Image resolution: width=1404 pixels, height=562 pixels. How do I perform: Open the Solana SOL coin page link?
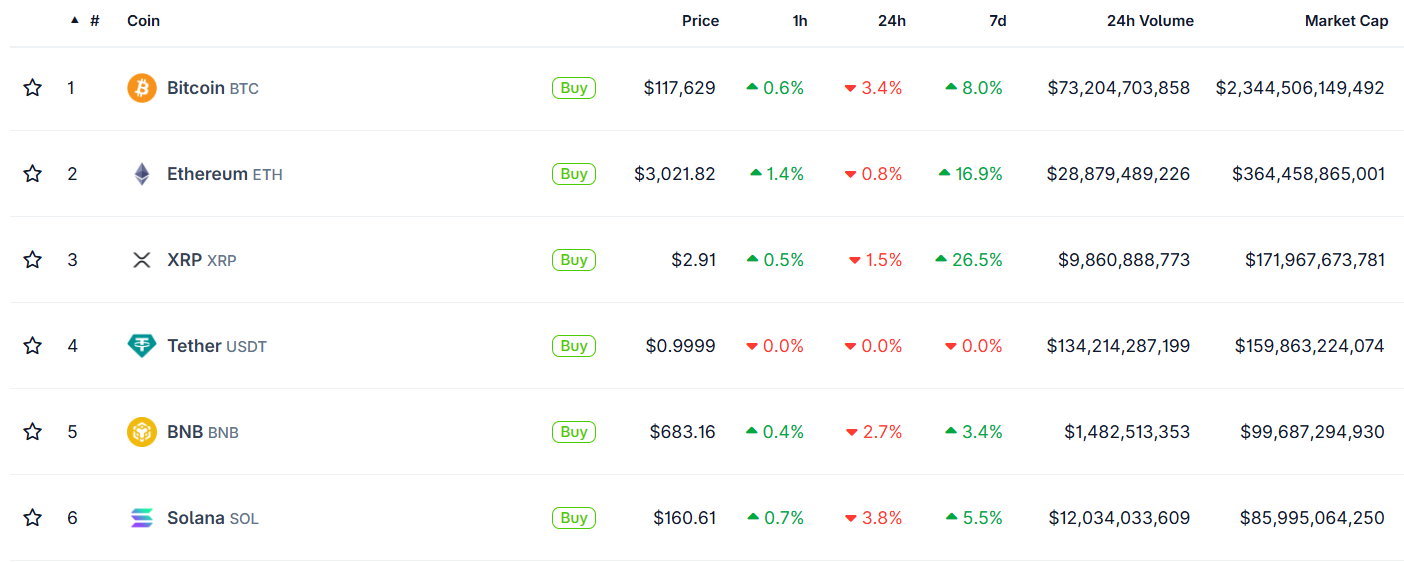point(213,518)
